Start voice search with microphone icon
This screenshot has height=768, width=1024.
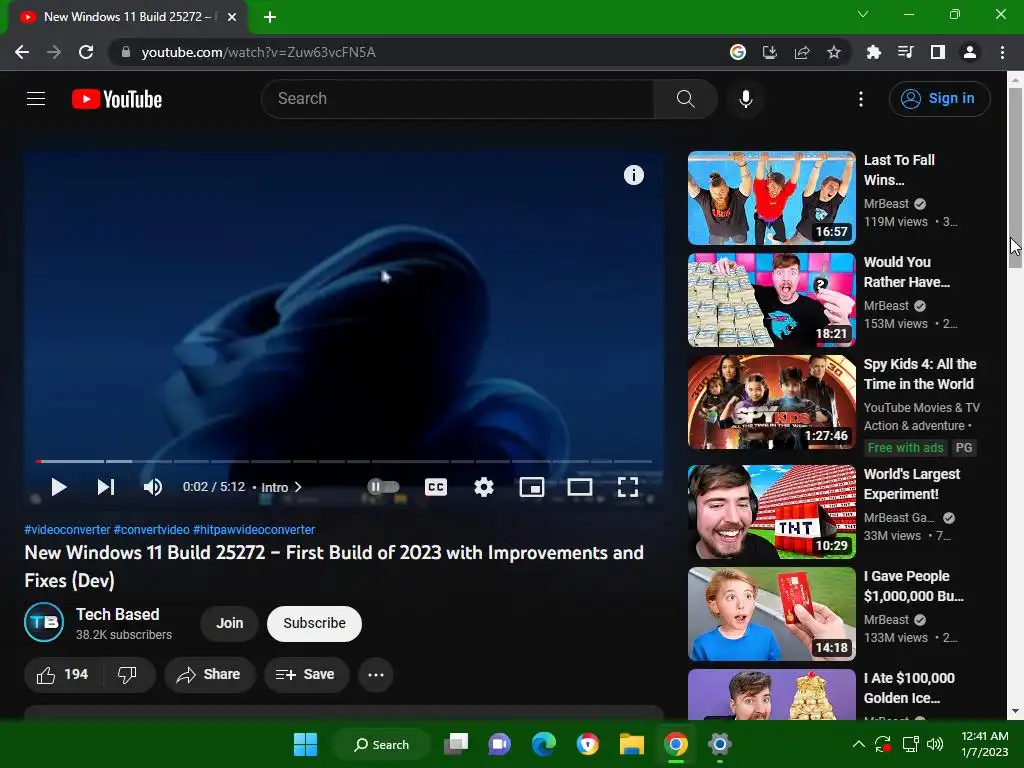(745, 99)
